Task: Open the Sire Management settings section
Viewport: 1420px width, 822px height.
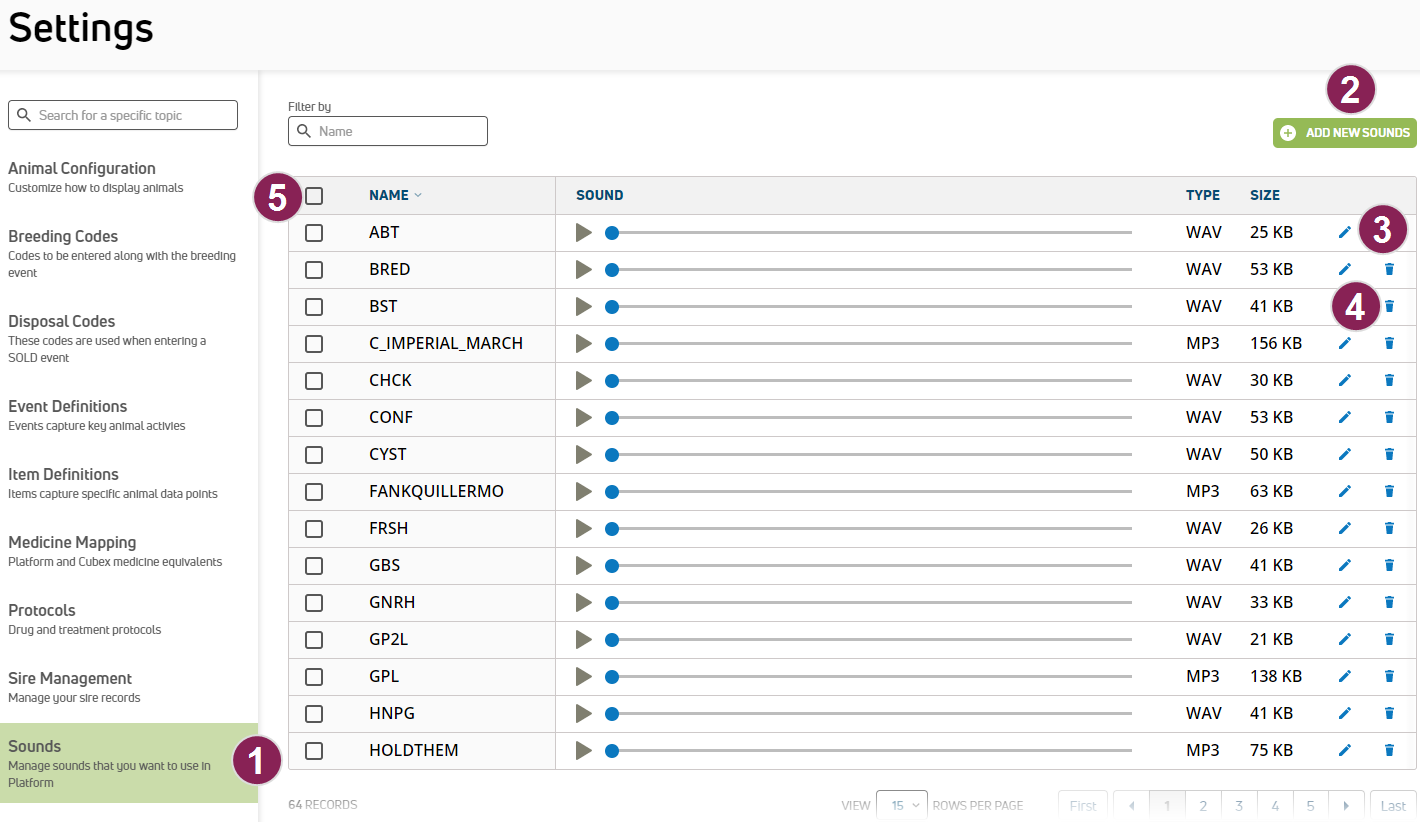Action: click(70, 678)
